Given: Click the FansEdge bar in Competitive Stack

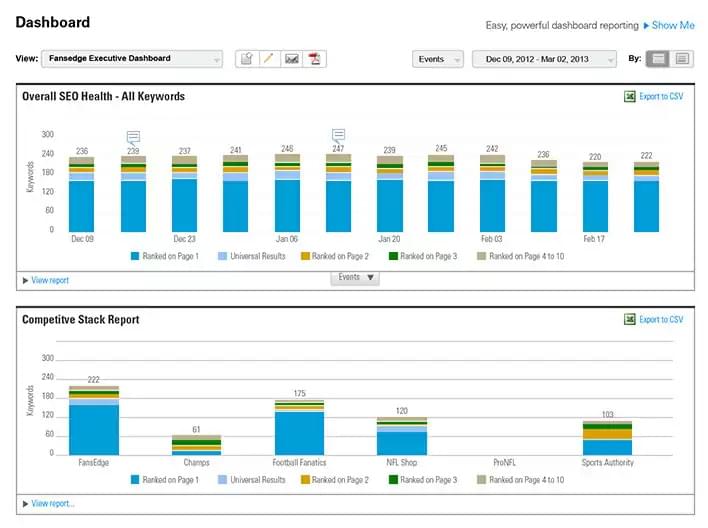Looking at the screenshot, I should pos(94,421).
